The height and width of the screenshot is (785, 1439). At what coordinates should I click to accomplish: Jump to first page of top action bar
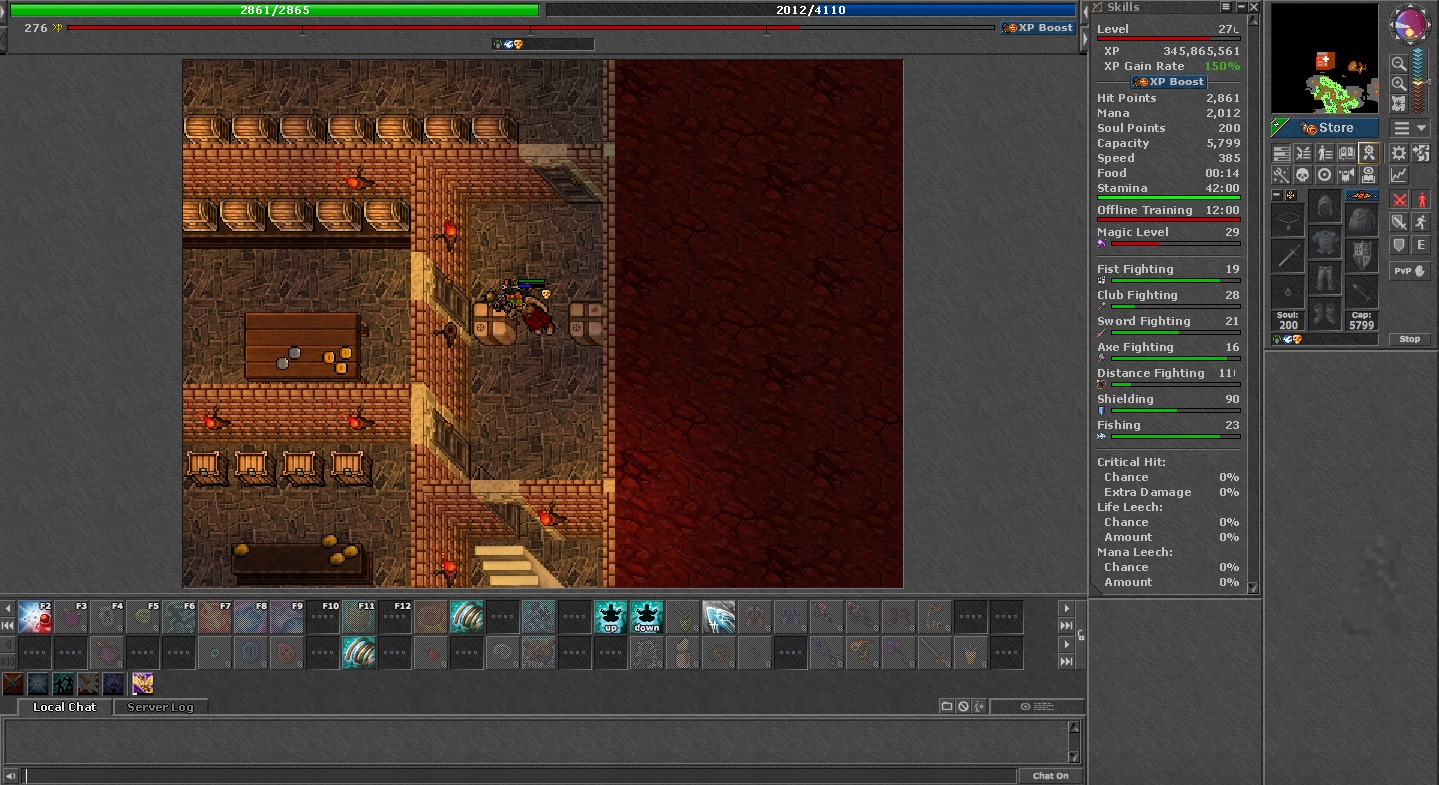(x=8, y=625)
